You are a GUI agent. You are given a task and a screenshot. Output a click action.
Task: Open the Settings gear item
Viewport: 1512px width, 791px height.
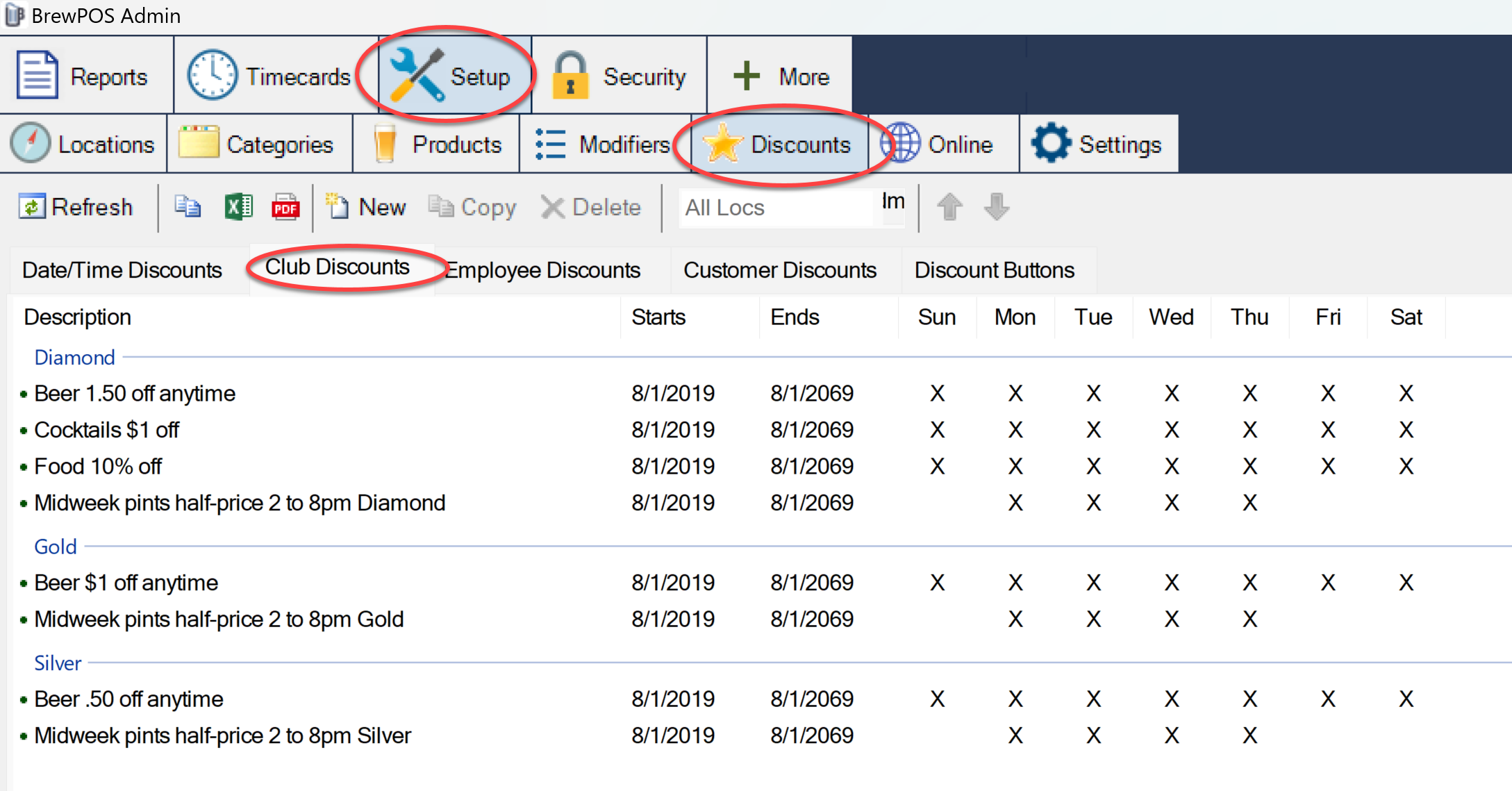click(x=1099, y=144)
